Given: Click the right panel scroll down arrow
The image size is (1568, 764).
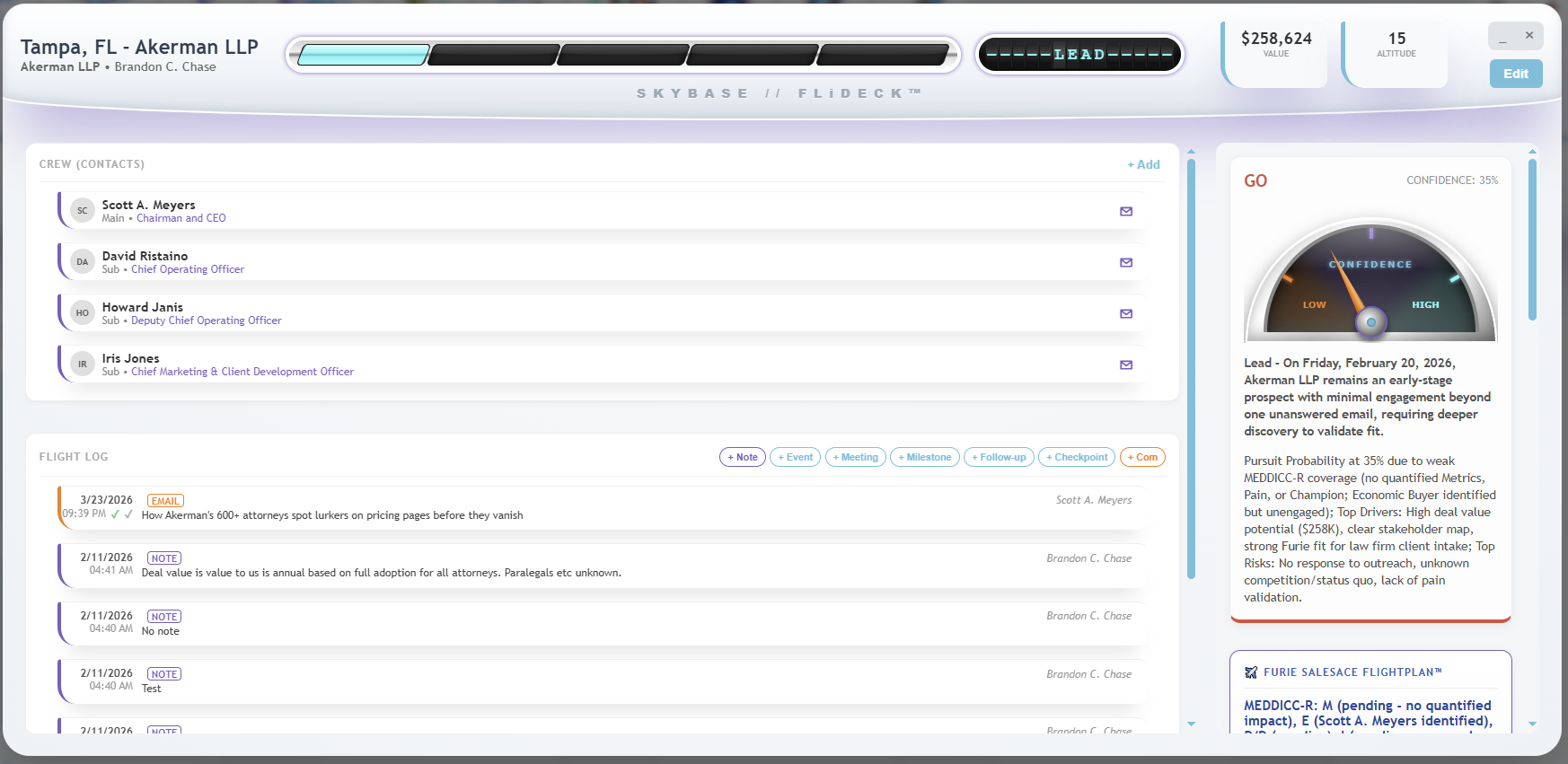Looking at the screenshot, I should 1532,724.
